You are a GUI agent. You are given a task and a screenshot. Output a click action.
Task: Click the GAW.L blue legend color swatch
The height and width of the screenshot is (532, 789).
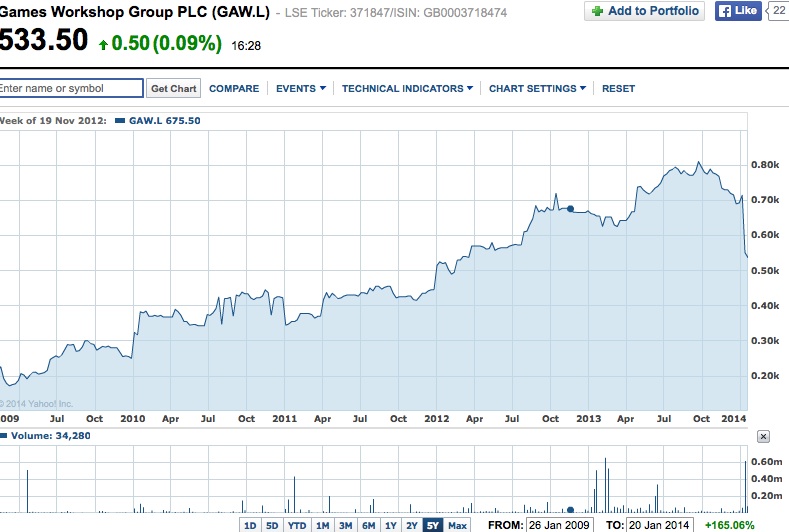pyautogui.click(x=120, y=121)
